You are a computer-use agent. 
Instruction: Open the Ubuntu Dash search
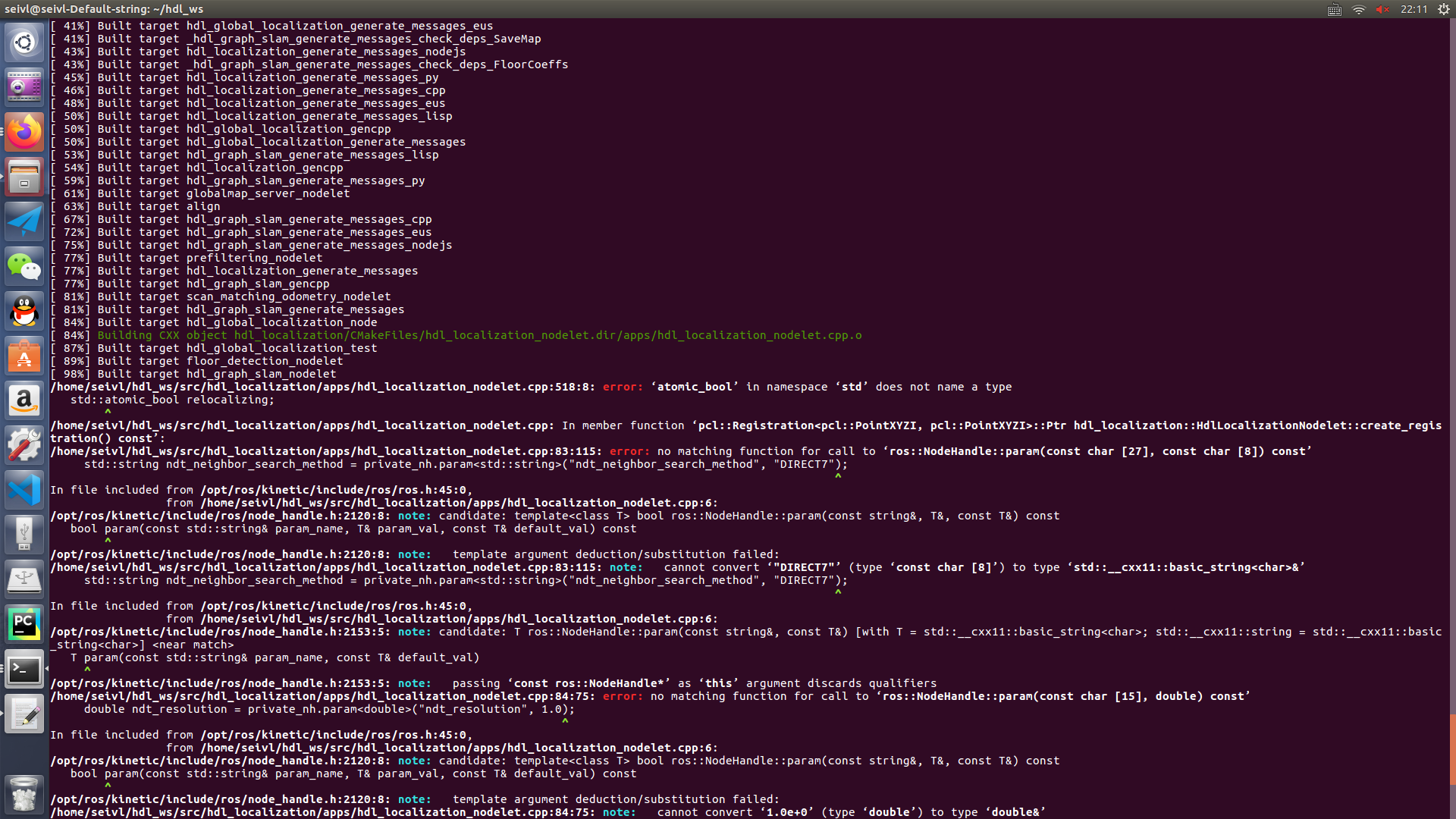[x=24, y=42]
